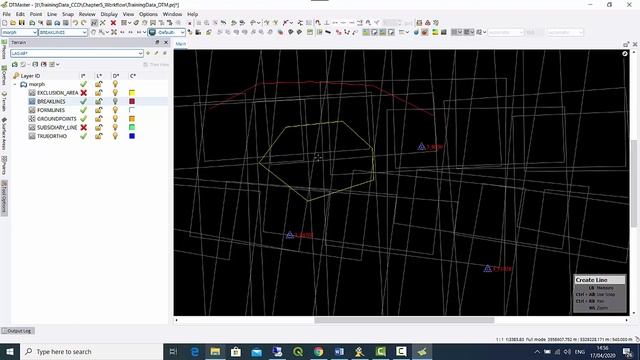Viewport: 640px width, 360px height.
Task: Click the yellow-green image toolbar icon
Action: point(435,32)
